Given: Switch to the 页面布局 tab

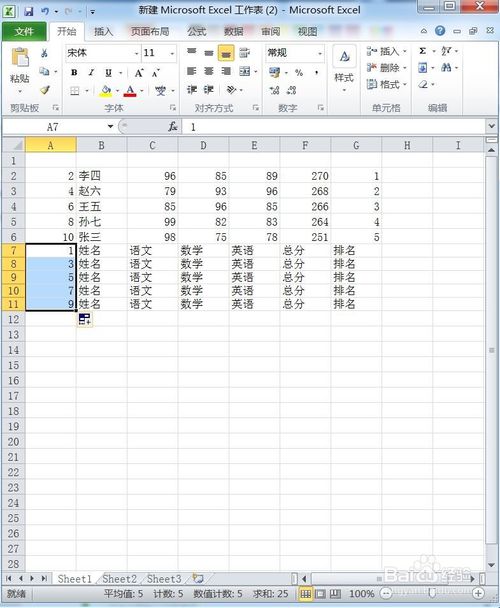Looking at the screenshot, I should coord(150,31).
